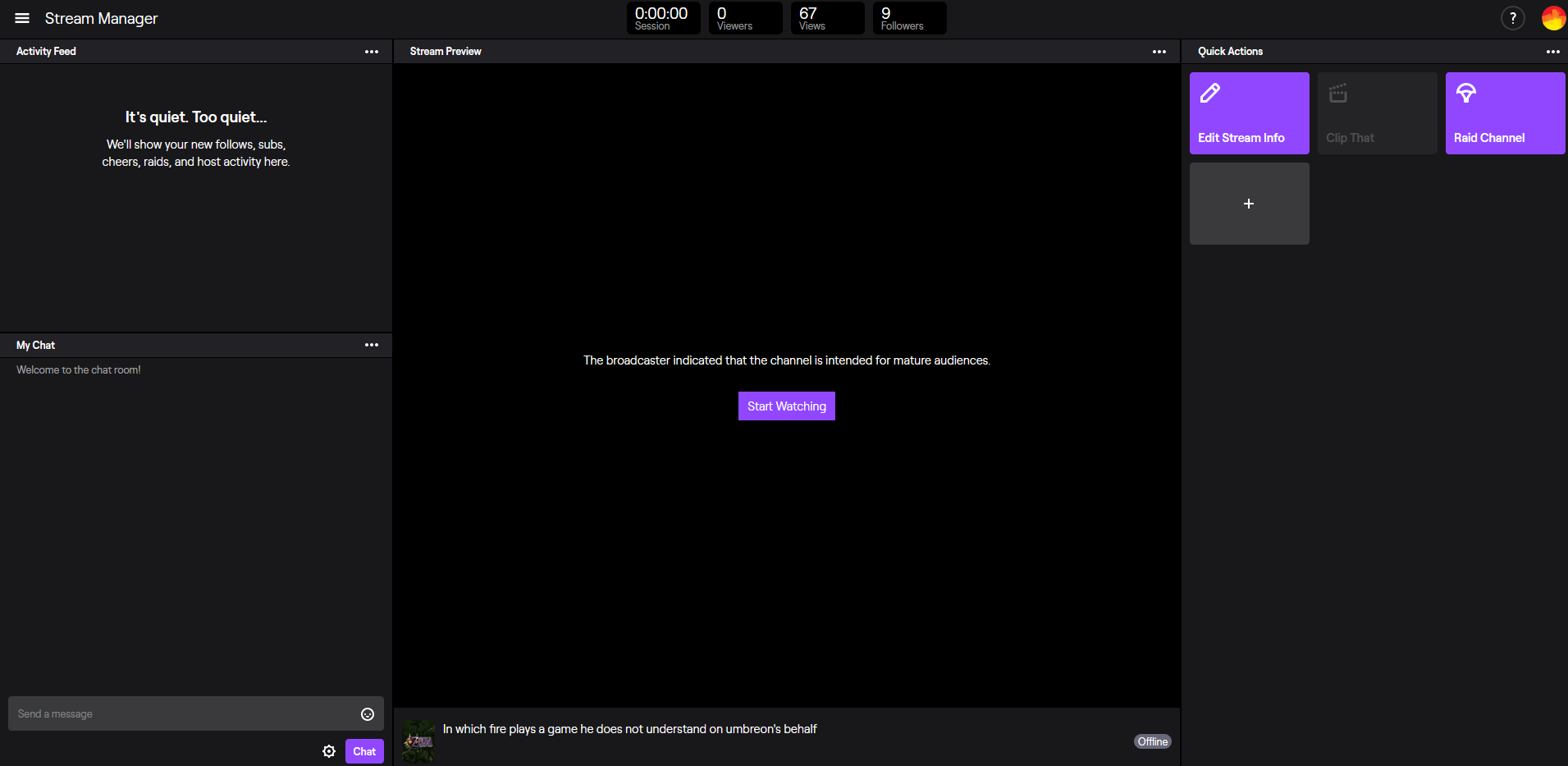Open the hamburger navigation menu
Viewport: 1568px width, 766px height.
(x=22, y=18)
